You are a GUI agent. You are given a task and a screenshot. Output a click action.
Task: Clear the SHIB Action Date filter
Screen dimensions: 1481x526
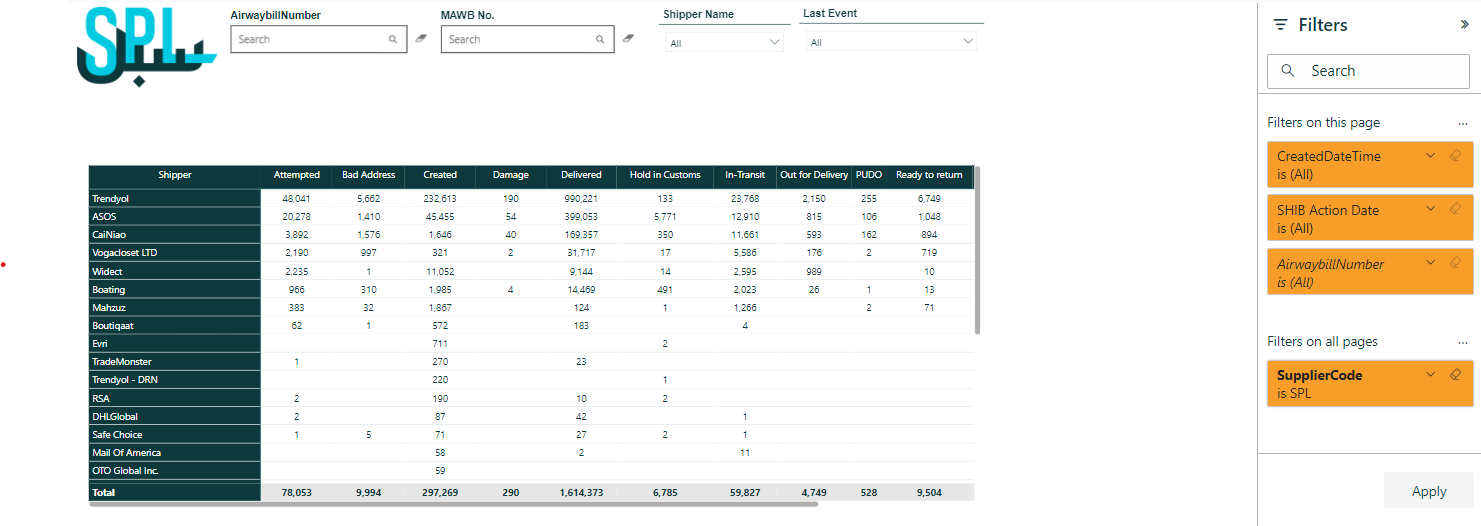1456,210
